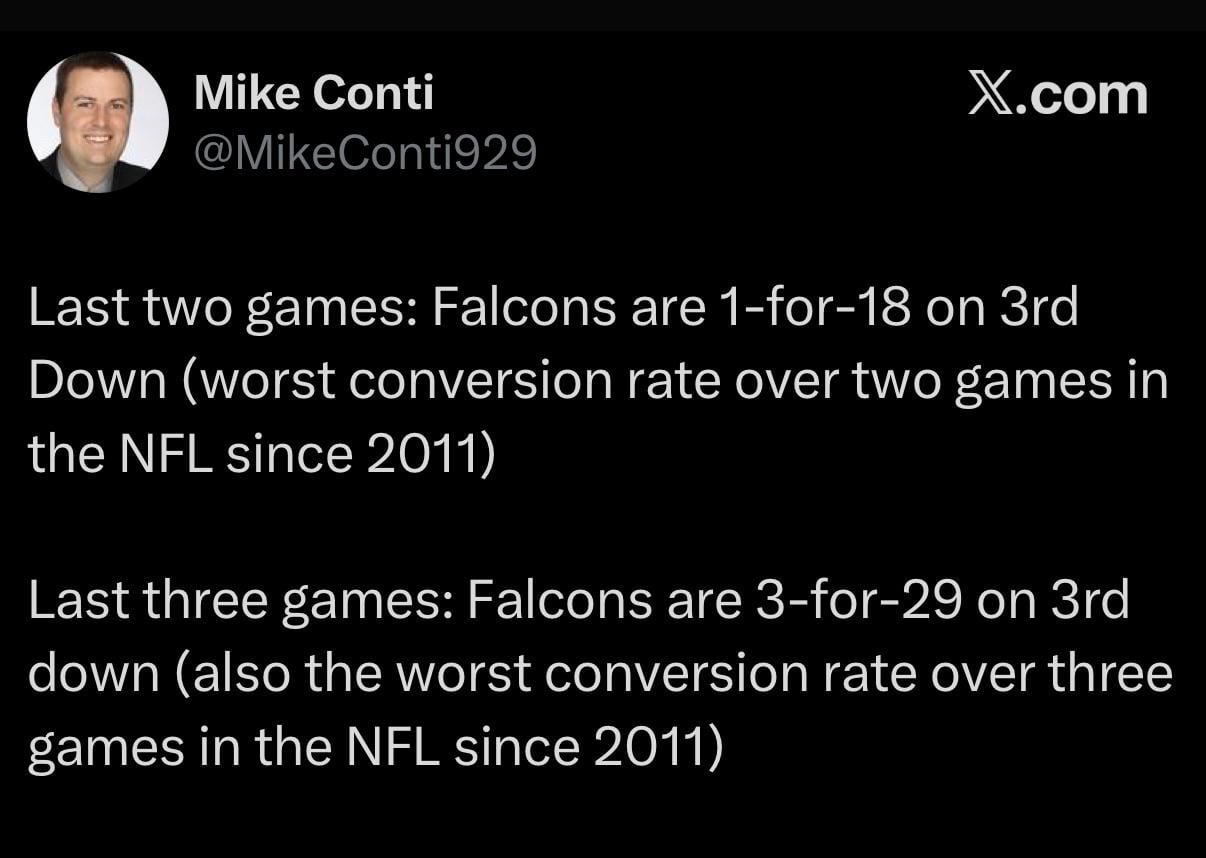Click "3rd" at the end of the first line

click(1039, 309)
